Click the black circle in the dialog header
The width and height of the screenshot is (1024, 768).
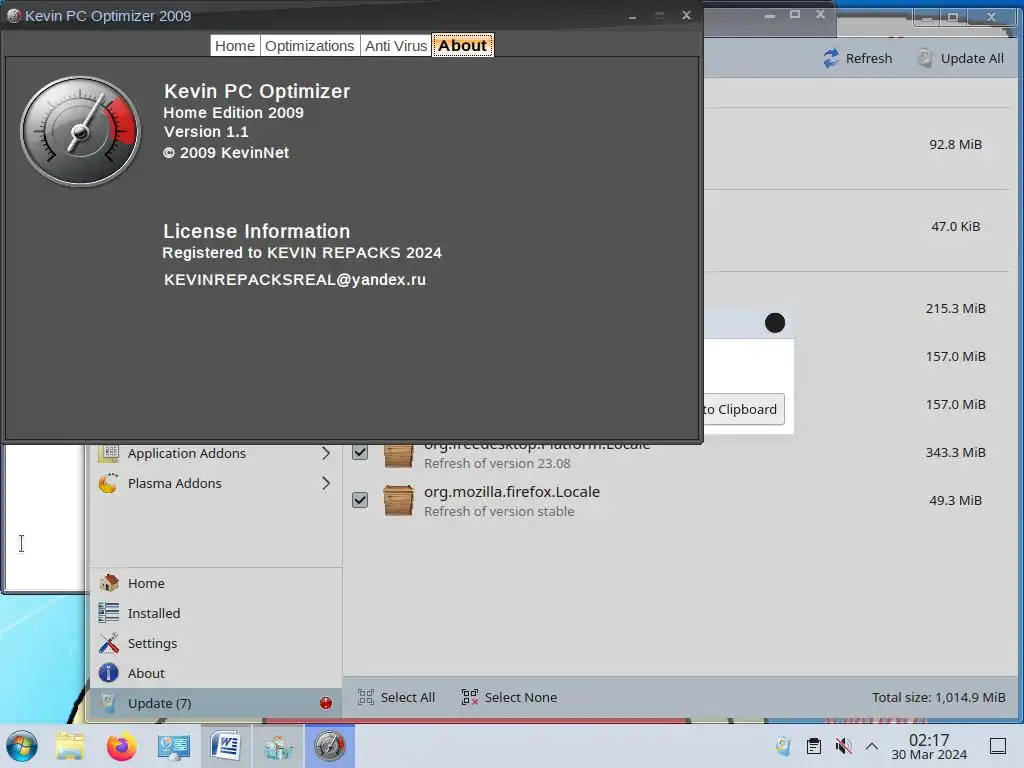pos(775,323)
